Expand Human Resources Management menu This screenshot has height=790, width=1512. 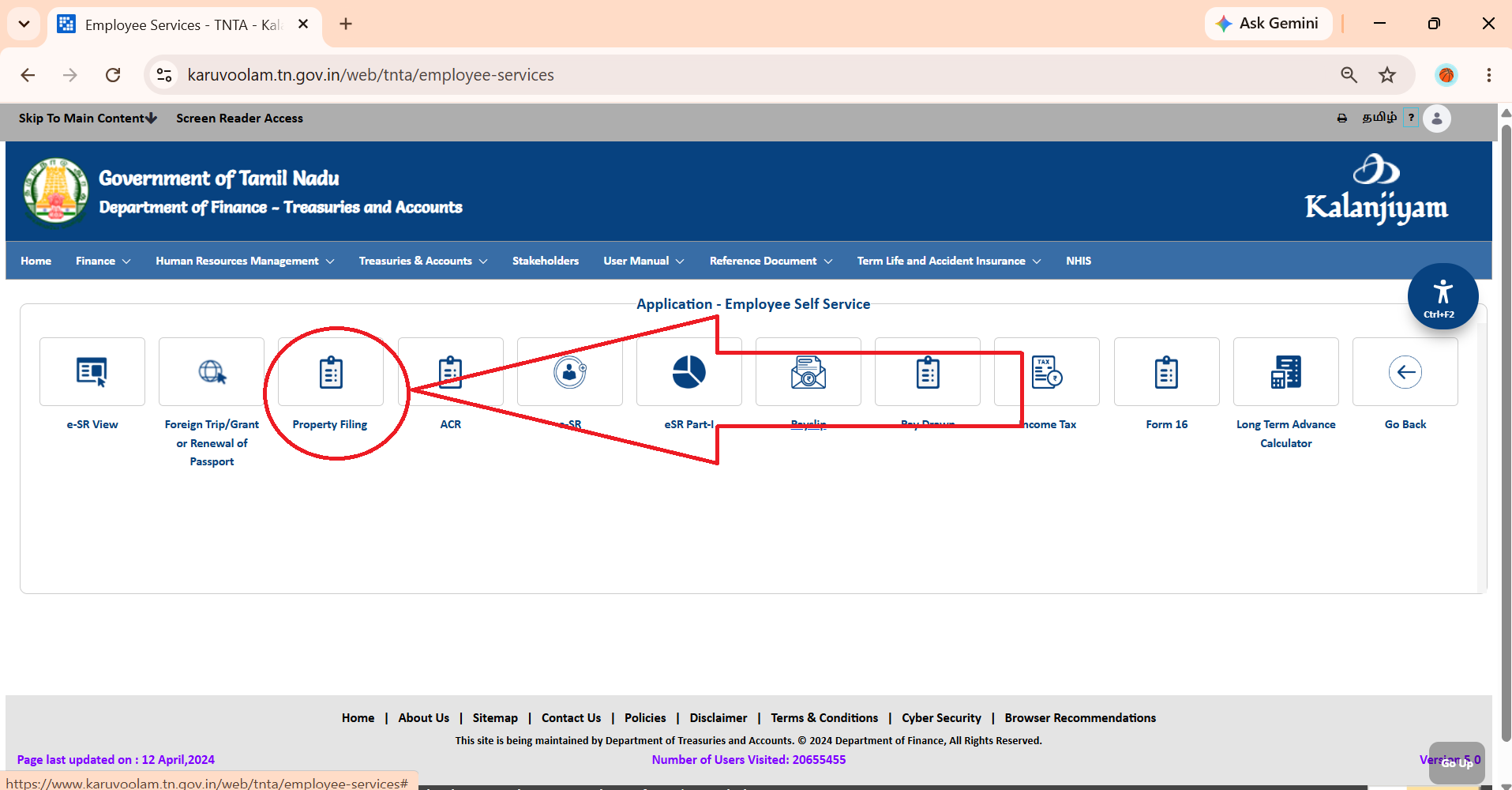pos(245,261)
